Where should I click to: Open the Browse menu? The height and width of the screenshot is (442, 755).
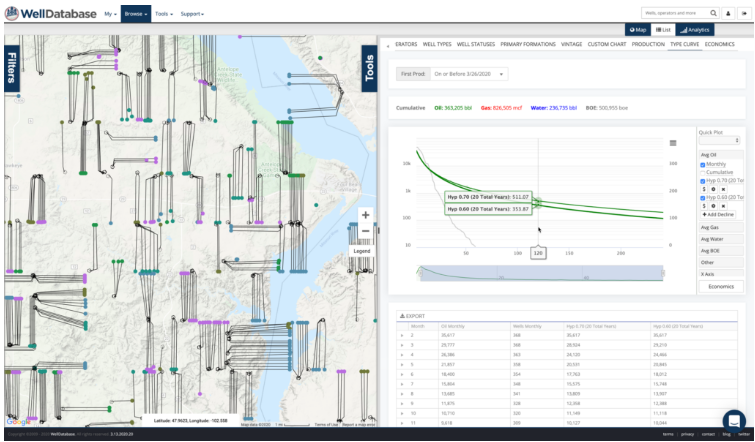pyautogui.click(x=136, y=14)
